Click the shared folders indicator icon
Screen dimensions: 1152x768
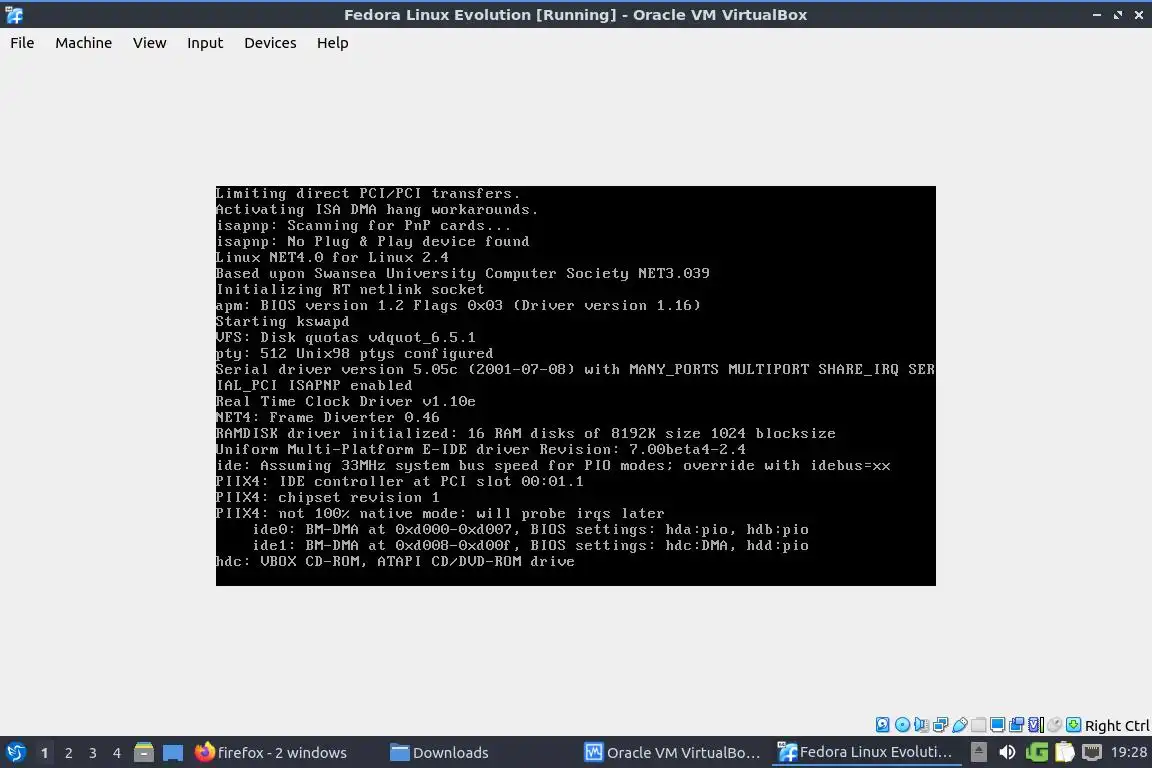(979, 725)
